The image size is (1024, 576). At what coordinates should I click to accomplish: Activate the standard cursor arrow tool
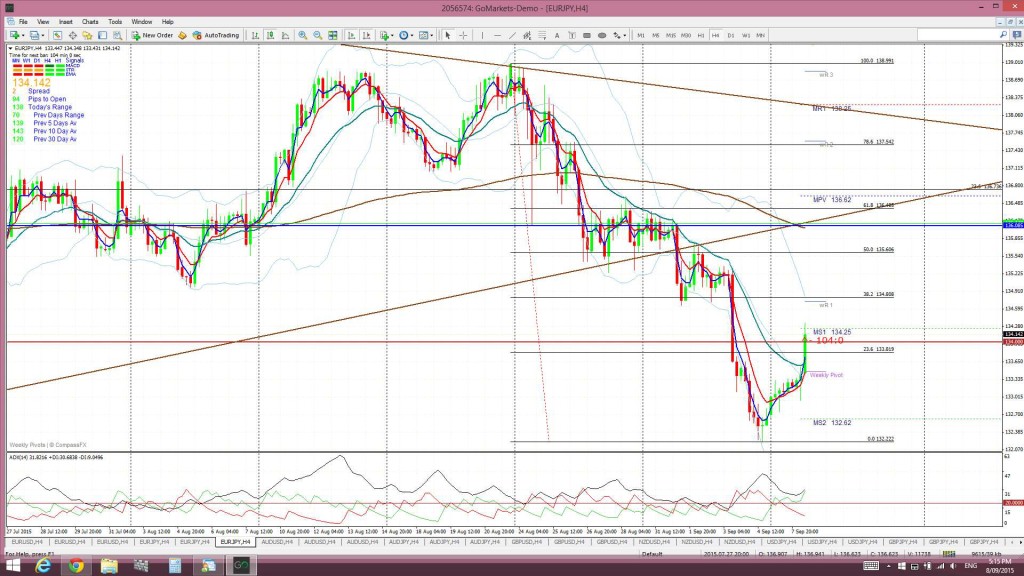[x=447, y=35]
